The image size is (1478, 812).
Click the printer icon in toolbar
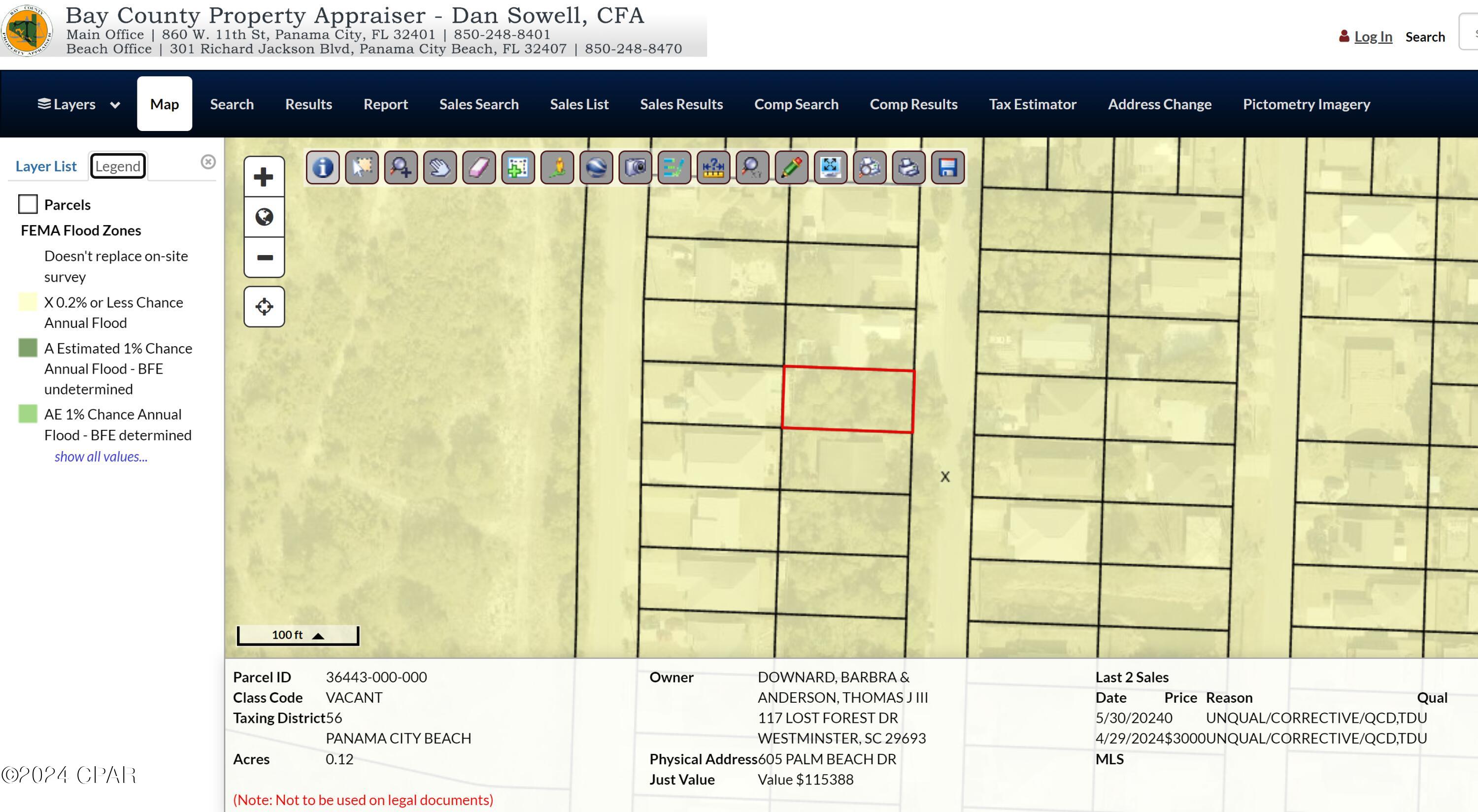pos(908,167)
